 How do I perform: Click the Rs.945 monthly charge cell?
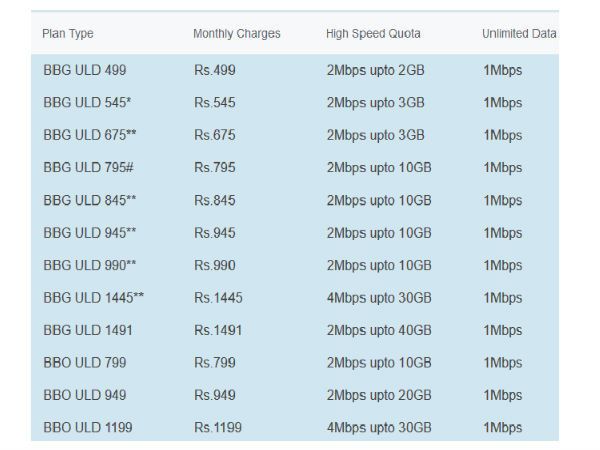point(215,233)
